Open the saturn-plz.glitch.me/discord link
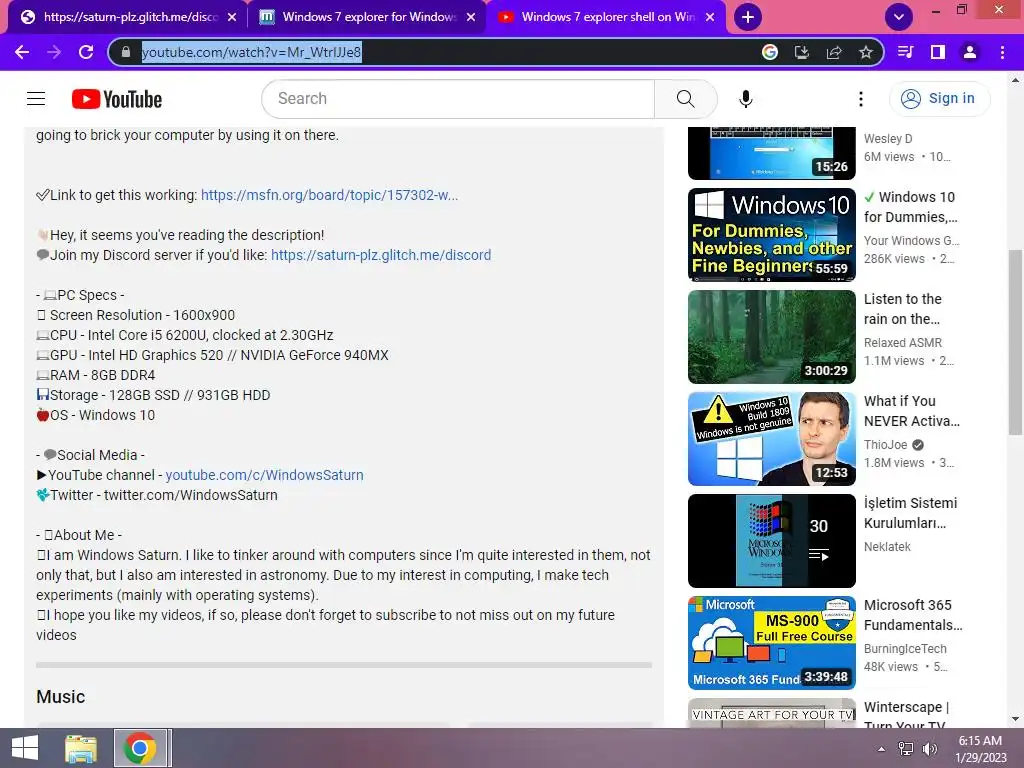1024x768 pixels. pos(381,255)
